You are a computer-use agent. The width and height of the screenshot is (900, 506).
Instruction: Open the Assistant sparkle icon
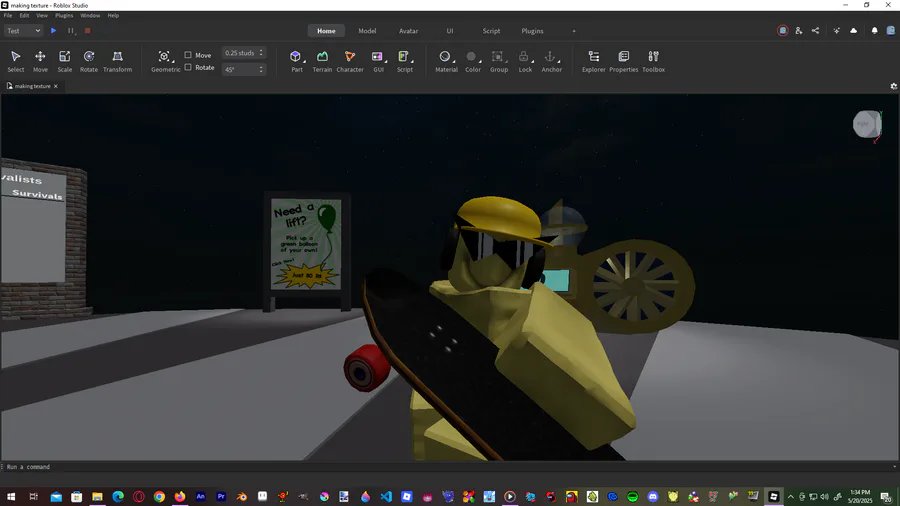[x=836, y=31]
